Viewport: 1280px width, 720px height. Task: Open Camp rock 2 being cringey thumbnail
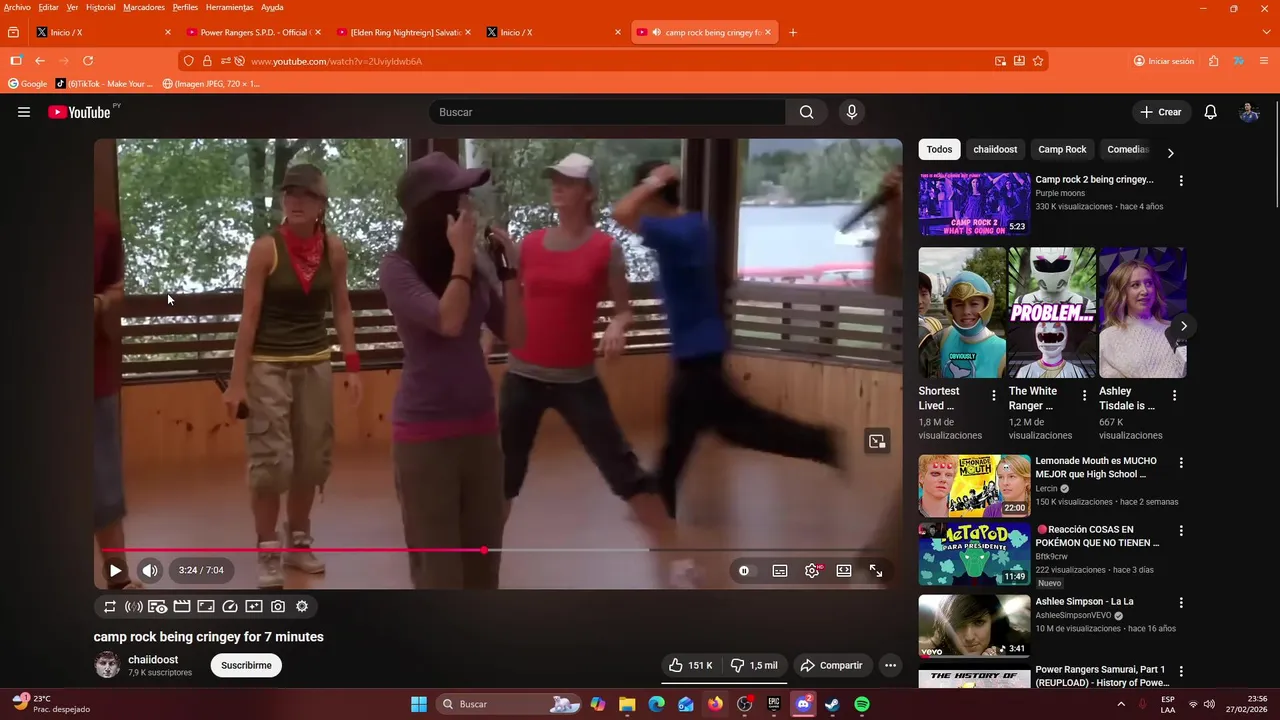point(974,204)
